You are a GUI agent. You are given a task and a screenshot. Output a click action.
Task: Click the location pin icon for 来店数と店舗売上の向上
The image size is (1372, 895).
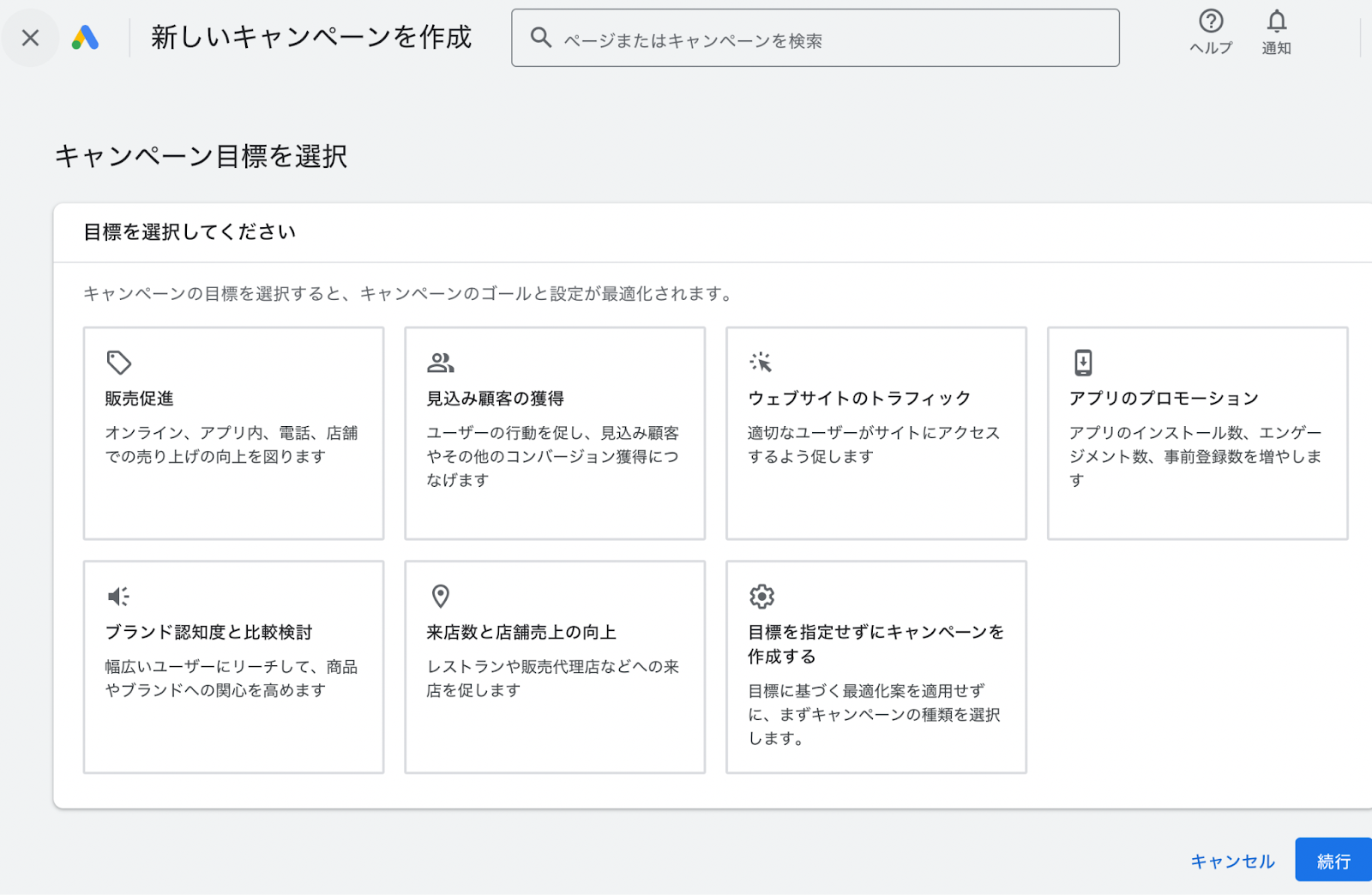[x=441, y=596]
